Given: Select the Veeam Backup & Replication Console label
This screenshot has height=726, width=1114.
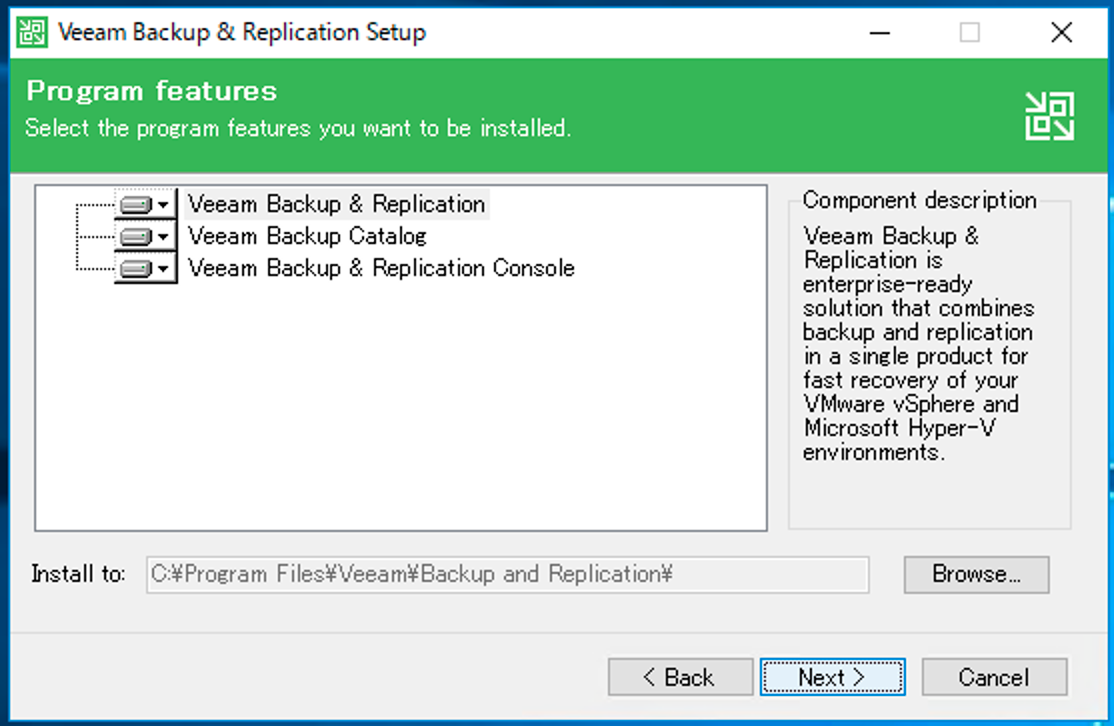Looking at the screenshot, I should pos(381,269).
